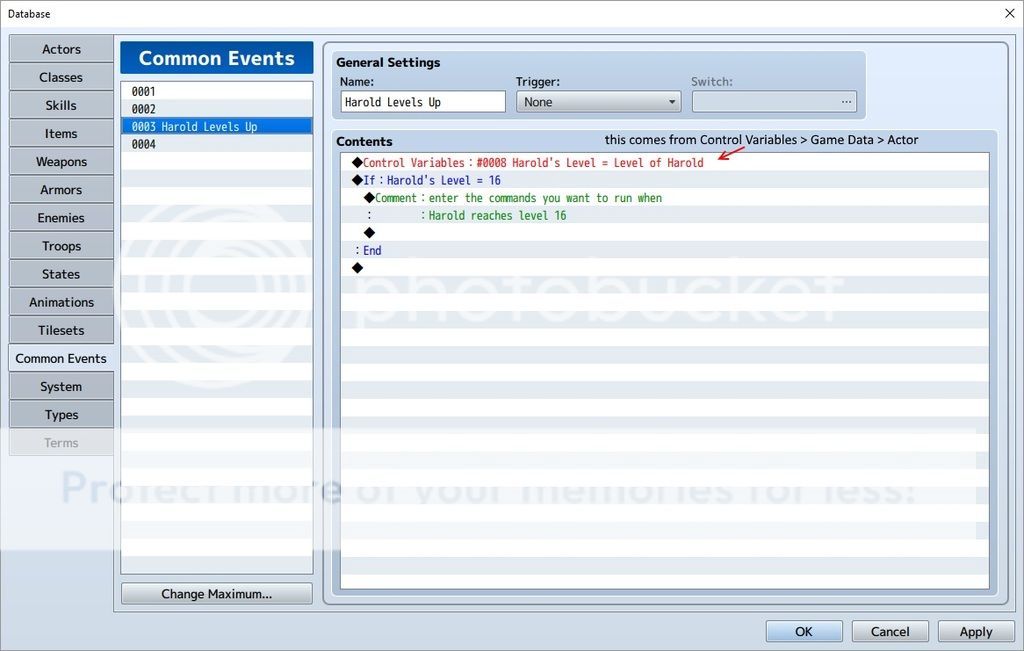1024x651 pixels.
Task: Go to the Items tab
Action: pyautogui.click(x=61, y=133)
